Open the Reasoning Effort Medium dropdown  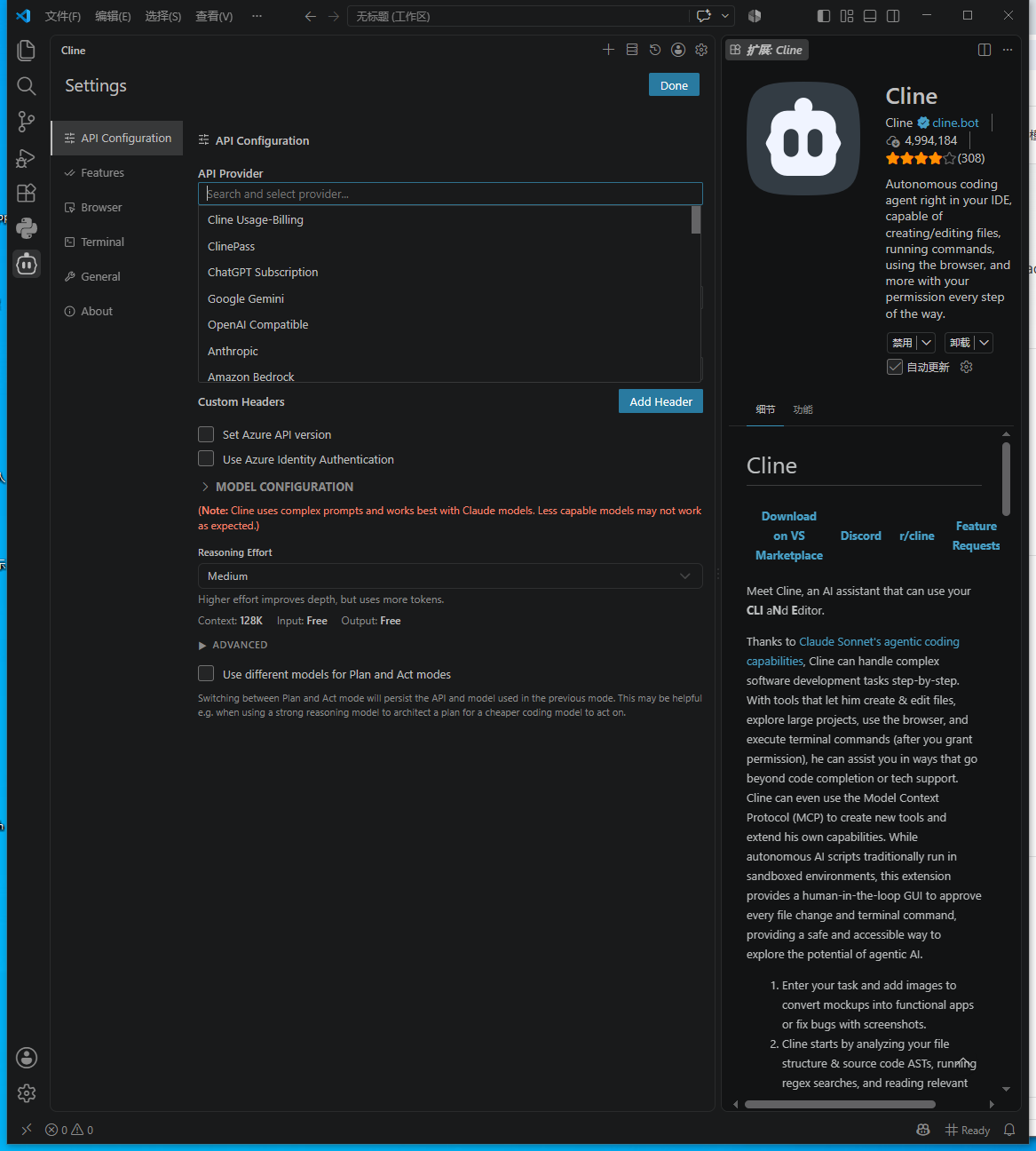coord(450,576)
